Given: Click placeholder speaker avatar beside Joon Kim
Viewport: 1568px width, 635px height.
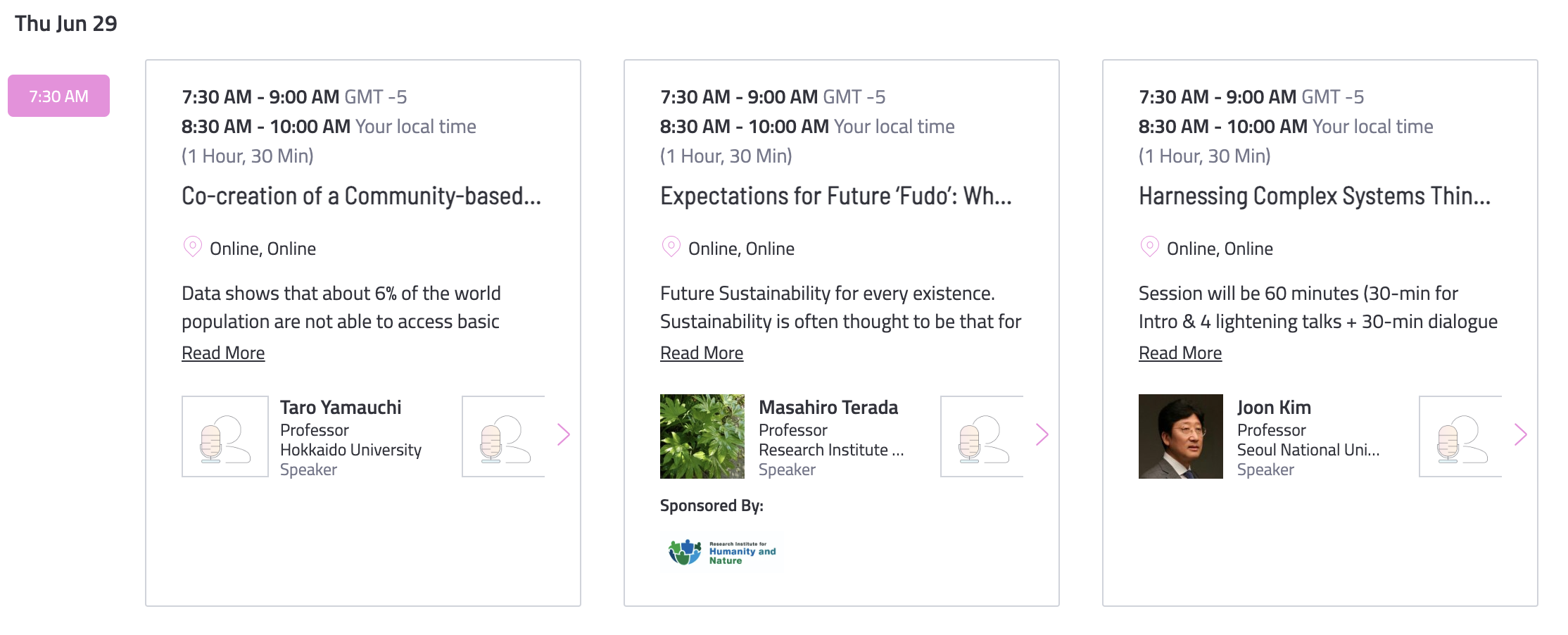Looking at the screenshot, I should pyautogui.click(x=1460, y=436).
